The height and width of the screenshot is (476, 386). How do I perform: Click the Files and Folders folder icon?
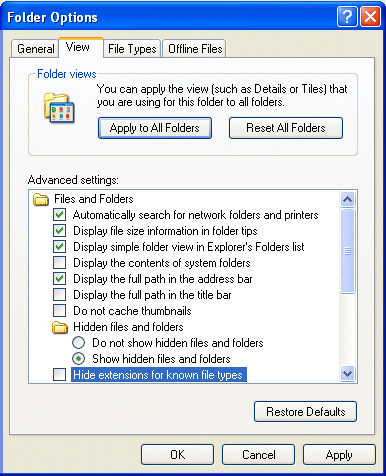(x=41, y=199)
